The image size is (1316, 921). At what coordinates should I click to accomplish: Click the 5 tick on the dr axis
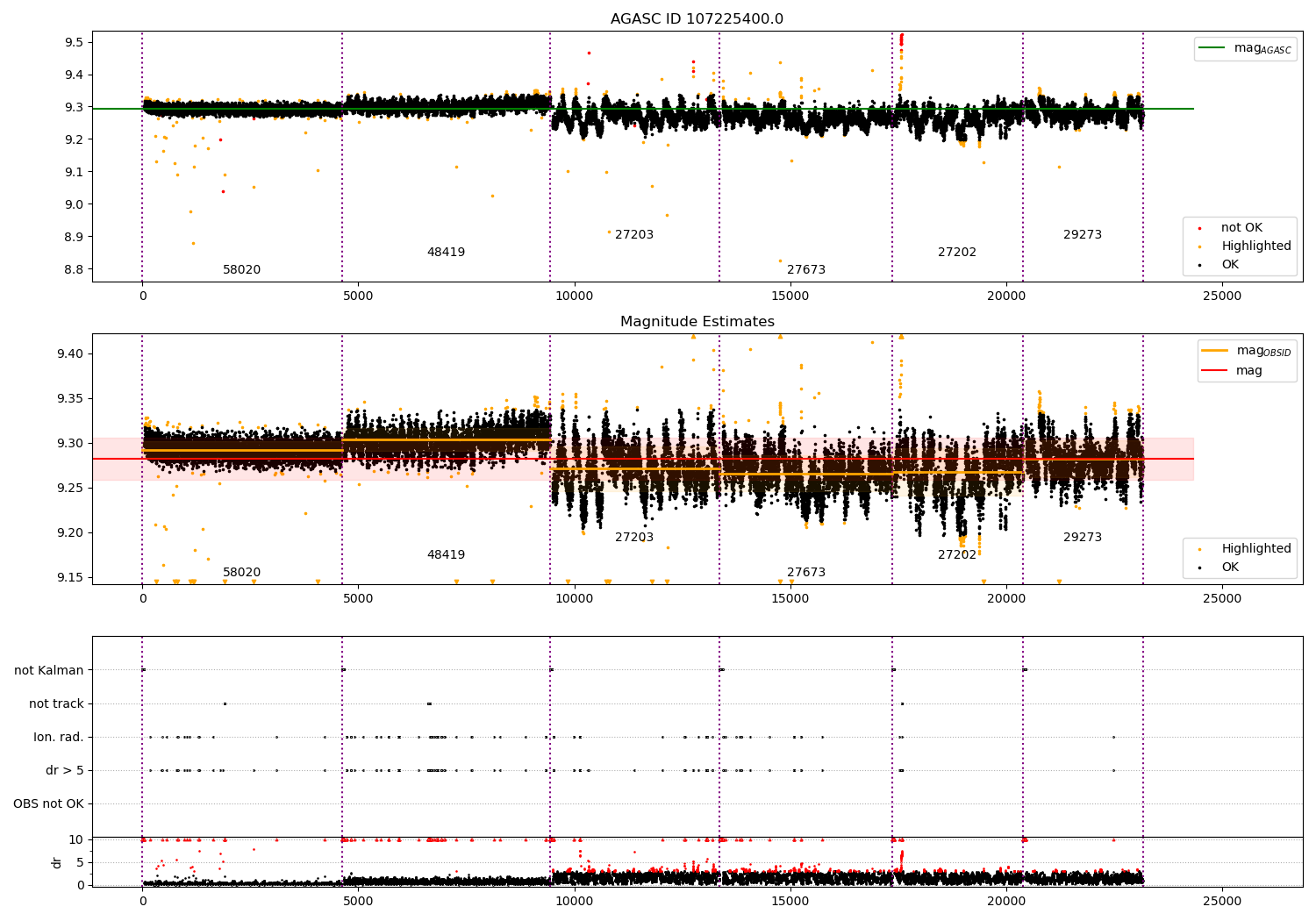(80, 863)
